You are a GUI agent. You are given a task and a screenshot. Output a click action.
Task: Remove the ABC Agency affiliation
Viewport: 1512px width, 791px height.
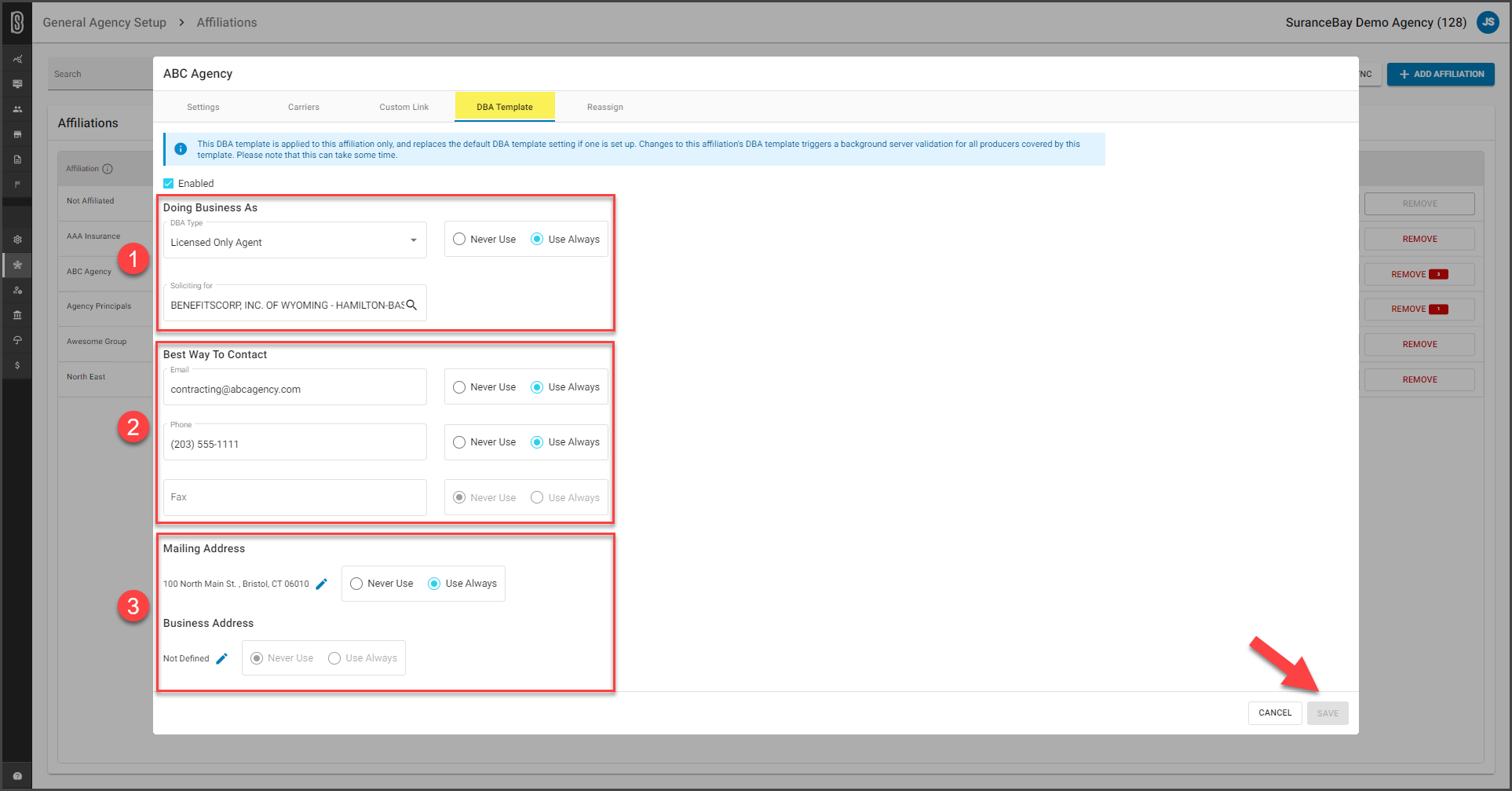(1419, 274)
